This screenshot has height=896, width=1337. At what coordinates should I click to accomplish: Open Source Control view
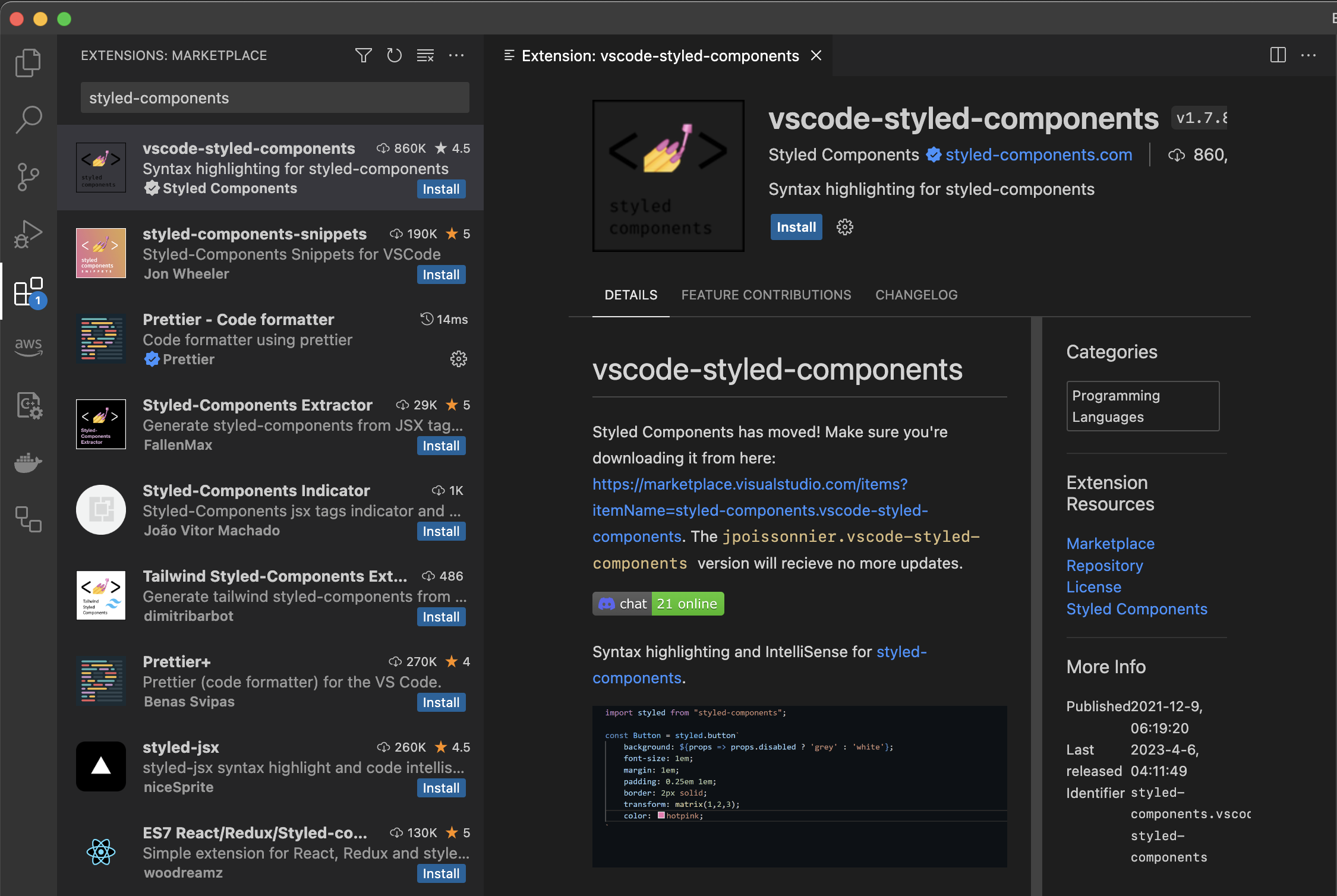pos(28,176)
